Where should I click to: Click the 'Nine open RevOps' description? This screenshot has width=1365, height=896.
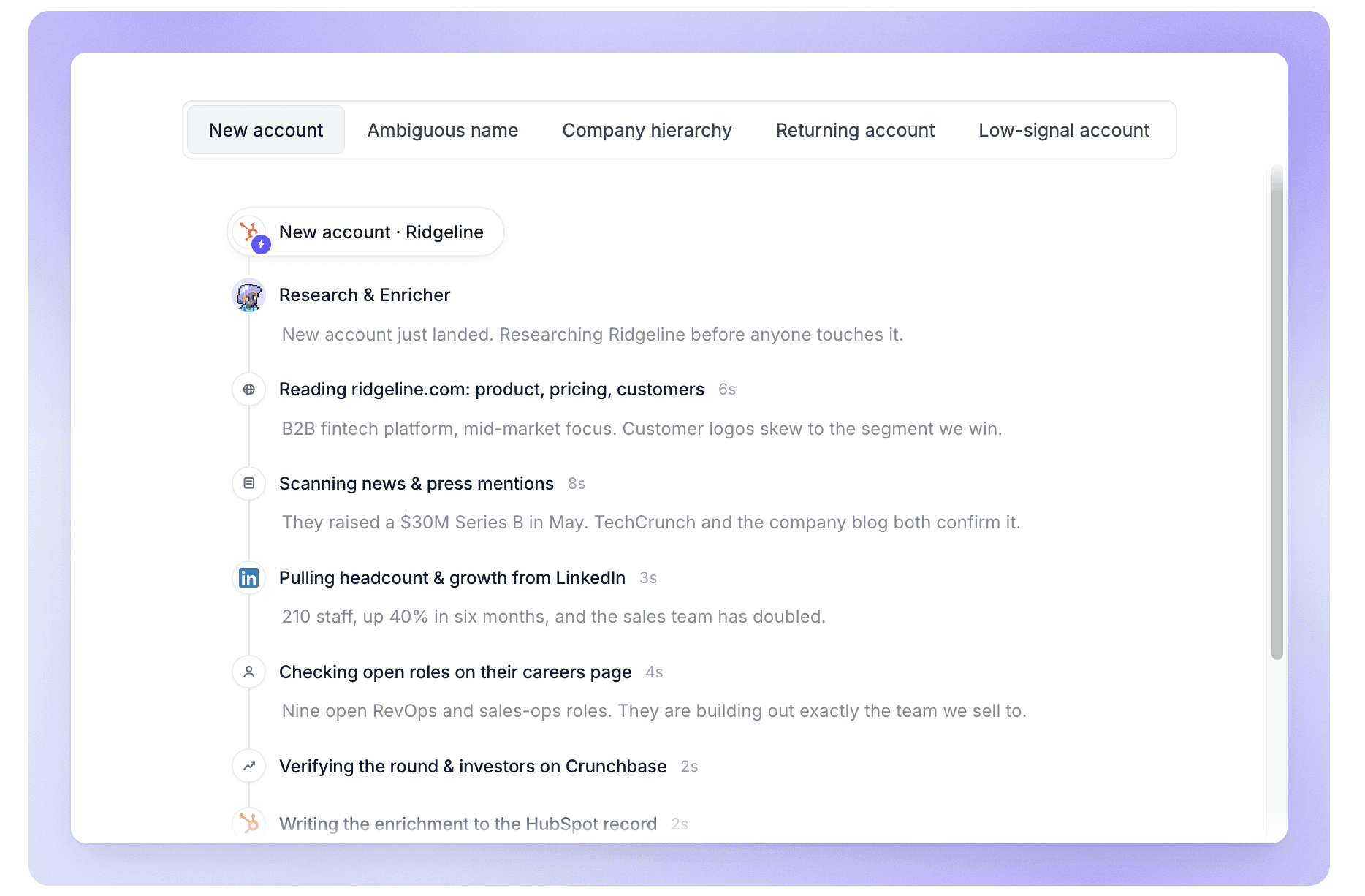(x=654, y=711)
